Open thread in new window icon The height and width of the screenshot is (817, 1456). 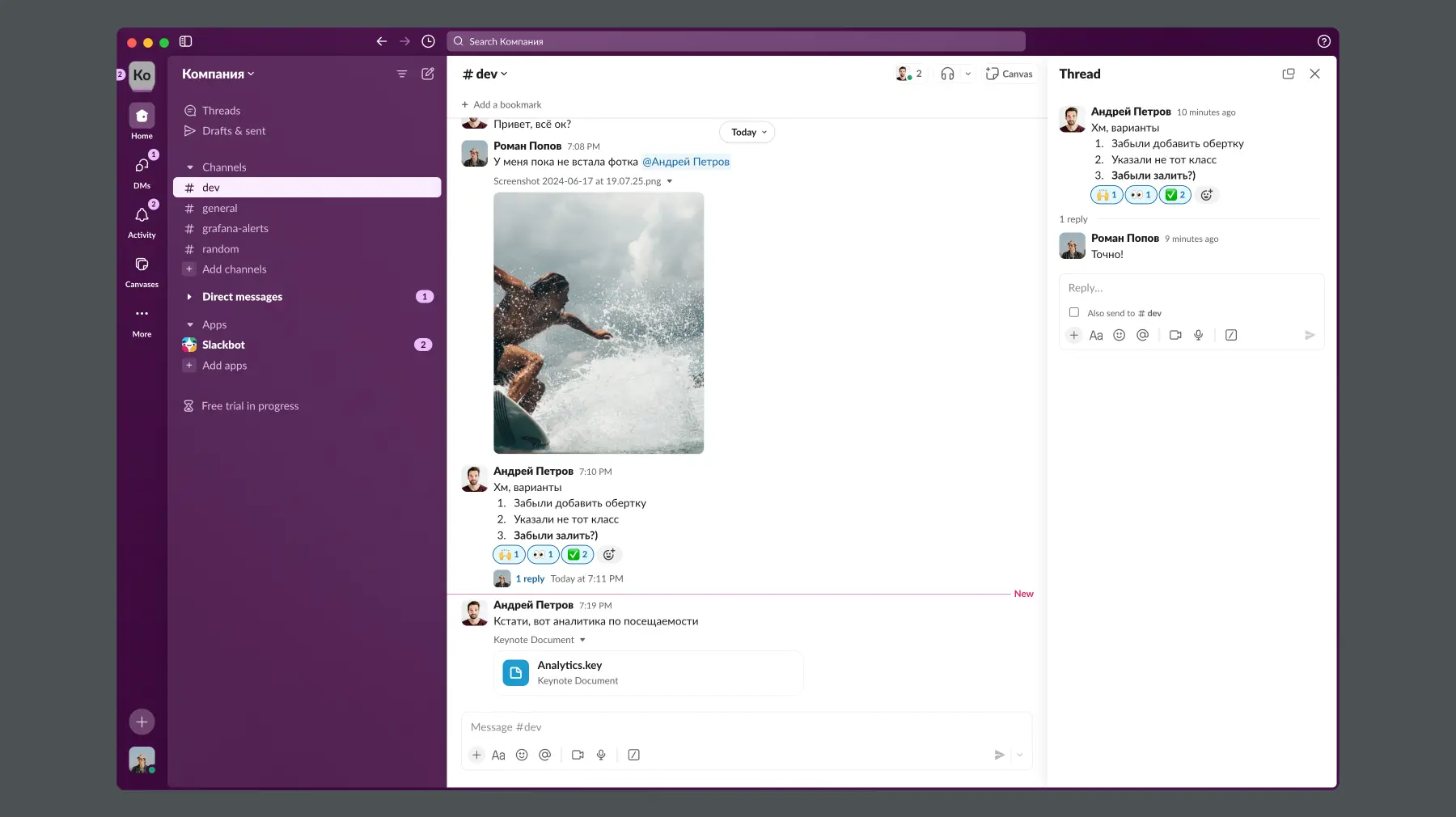[x=1289, y=74]
